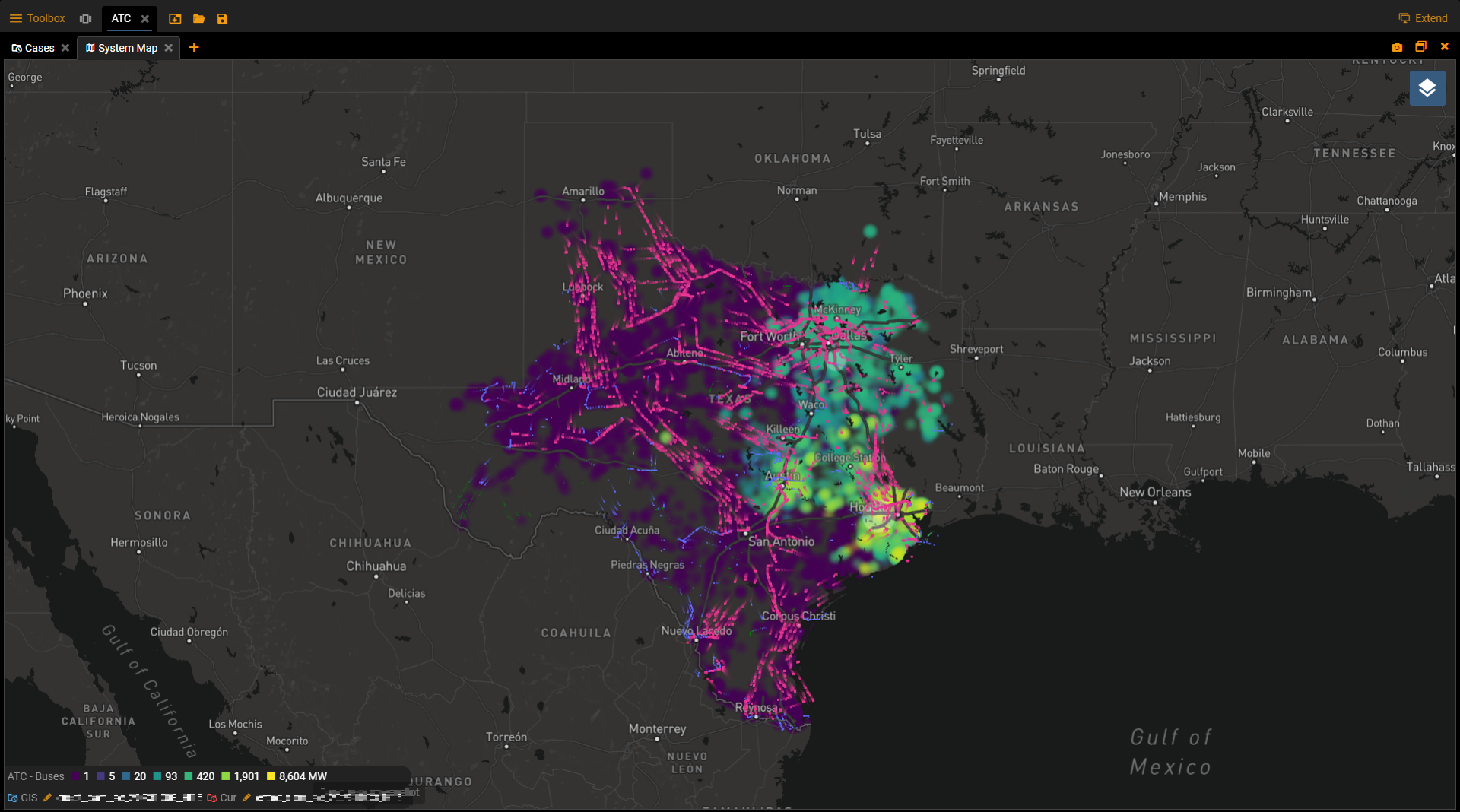The image size is (1460, 812).
Task: Click the panel layout icon beside Toolbox
Action: [85, 18]
